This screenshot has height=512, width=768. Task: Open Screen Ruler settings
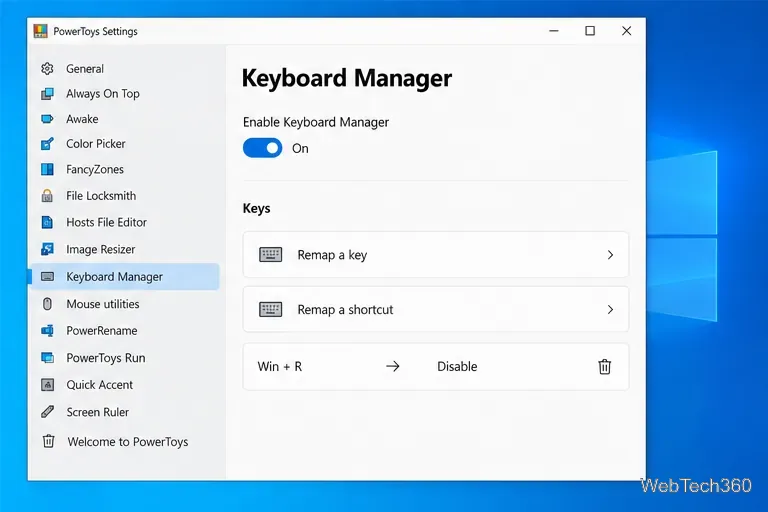98,412
